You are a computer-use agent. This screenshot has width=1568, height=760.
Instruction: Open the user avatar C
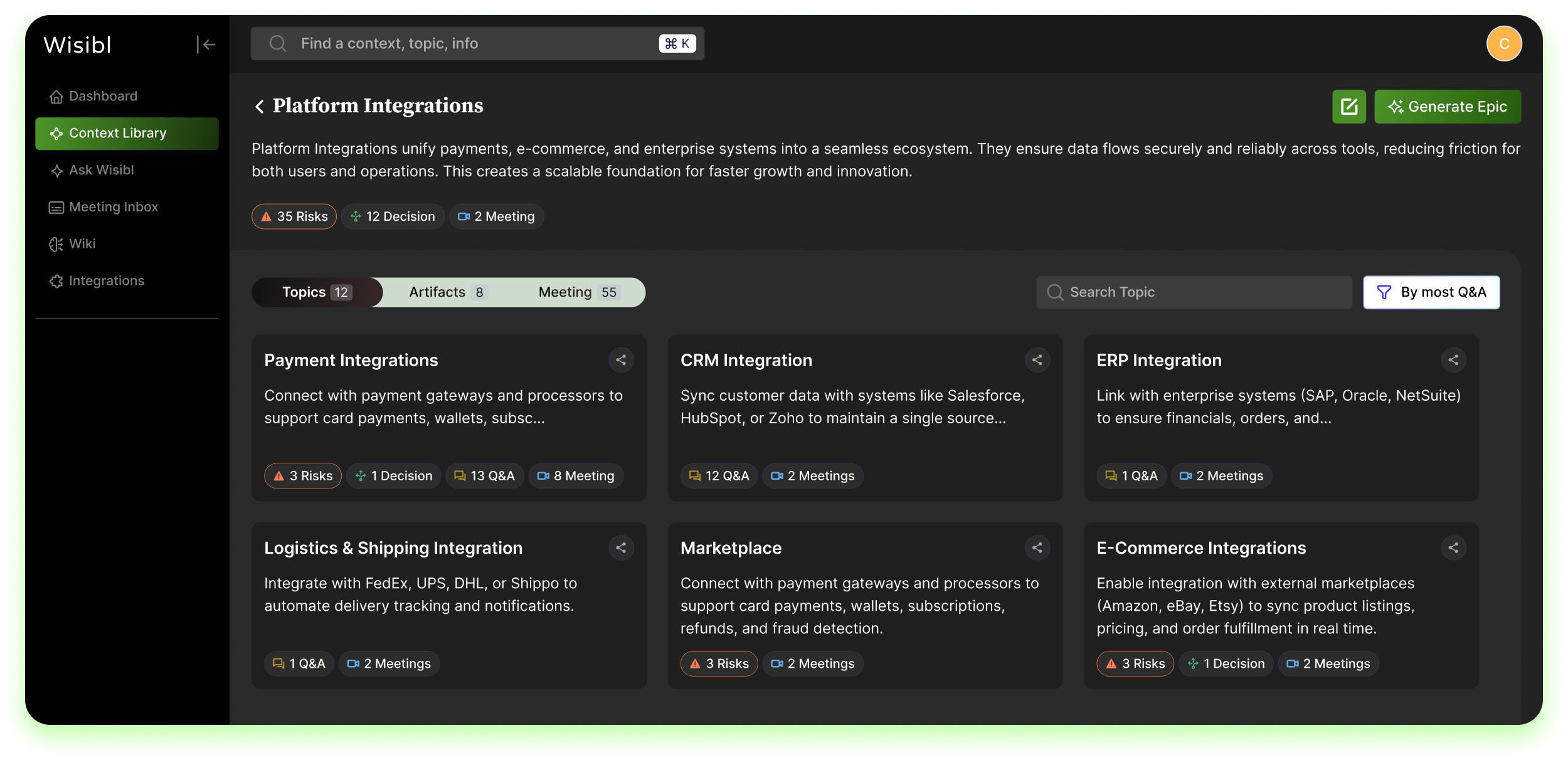point(1503,44)
